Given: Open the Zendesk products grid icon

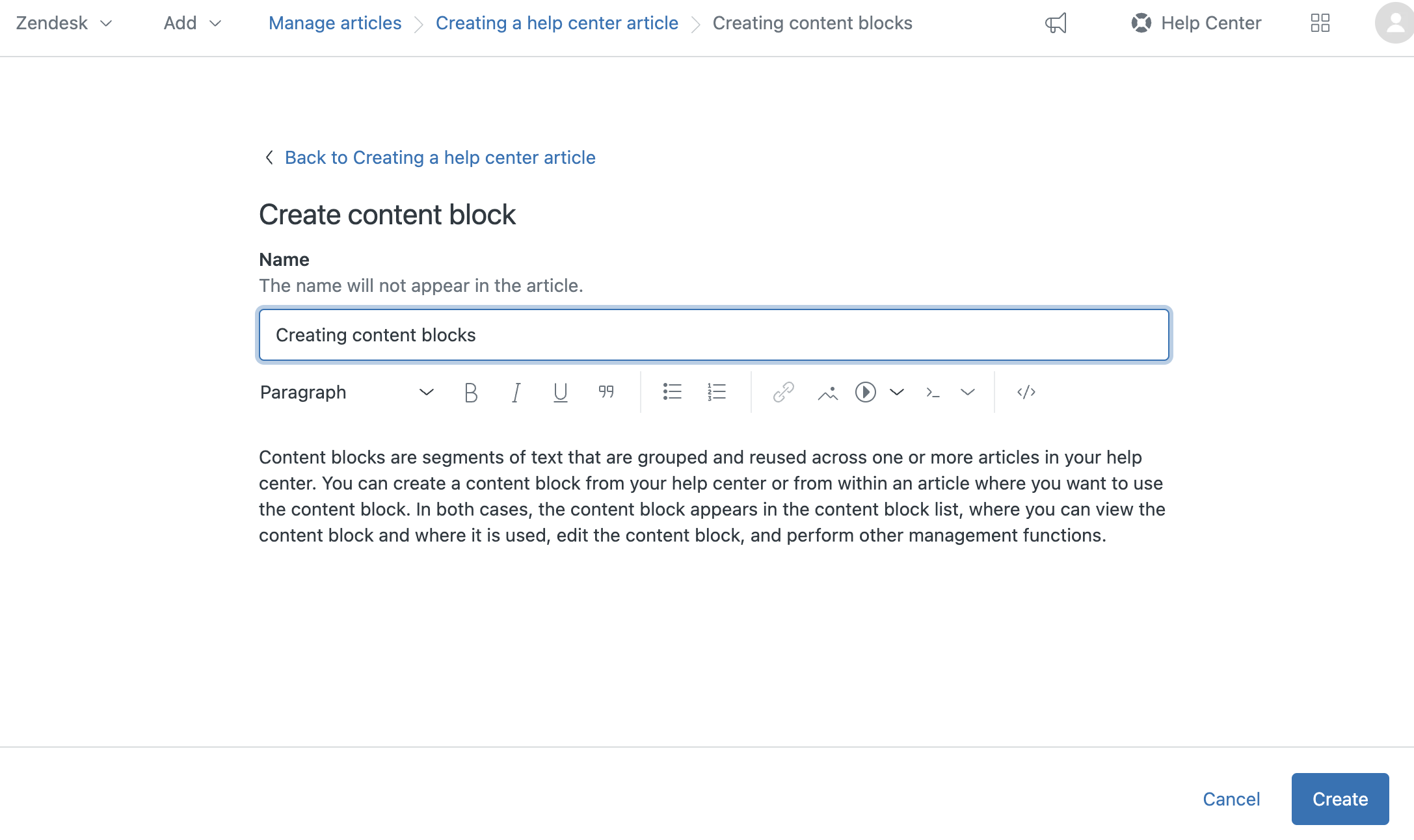Looking at the screenshot, I should coord(1320,23).
